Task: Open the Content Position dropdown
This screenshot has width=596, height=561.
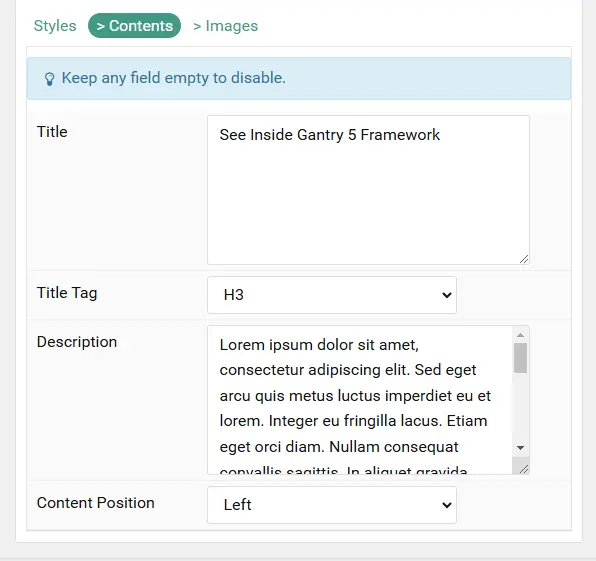Action: coord(331,505)
